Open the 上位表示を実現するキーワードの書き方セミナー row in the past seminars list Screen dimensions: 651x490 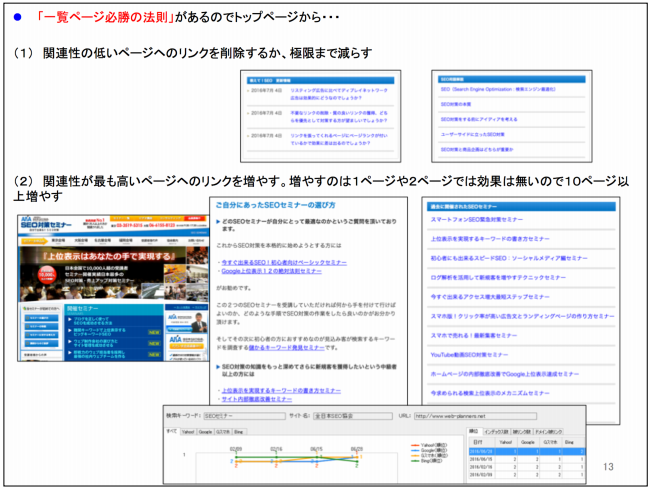coord(490,239)
